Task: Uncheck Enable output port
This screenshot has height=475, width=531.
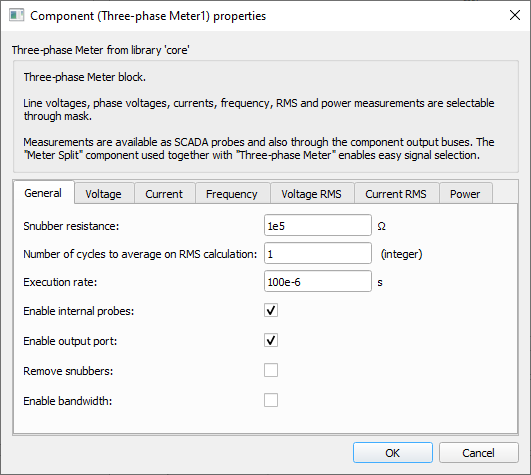Action: 271,340
